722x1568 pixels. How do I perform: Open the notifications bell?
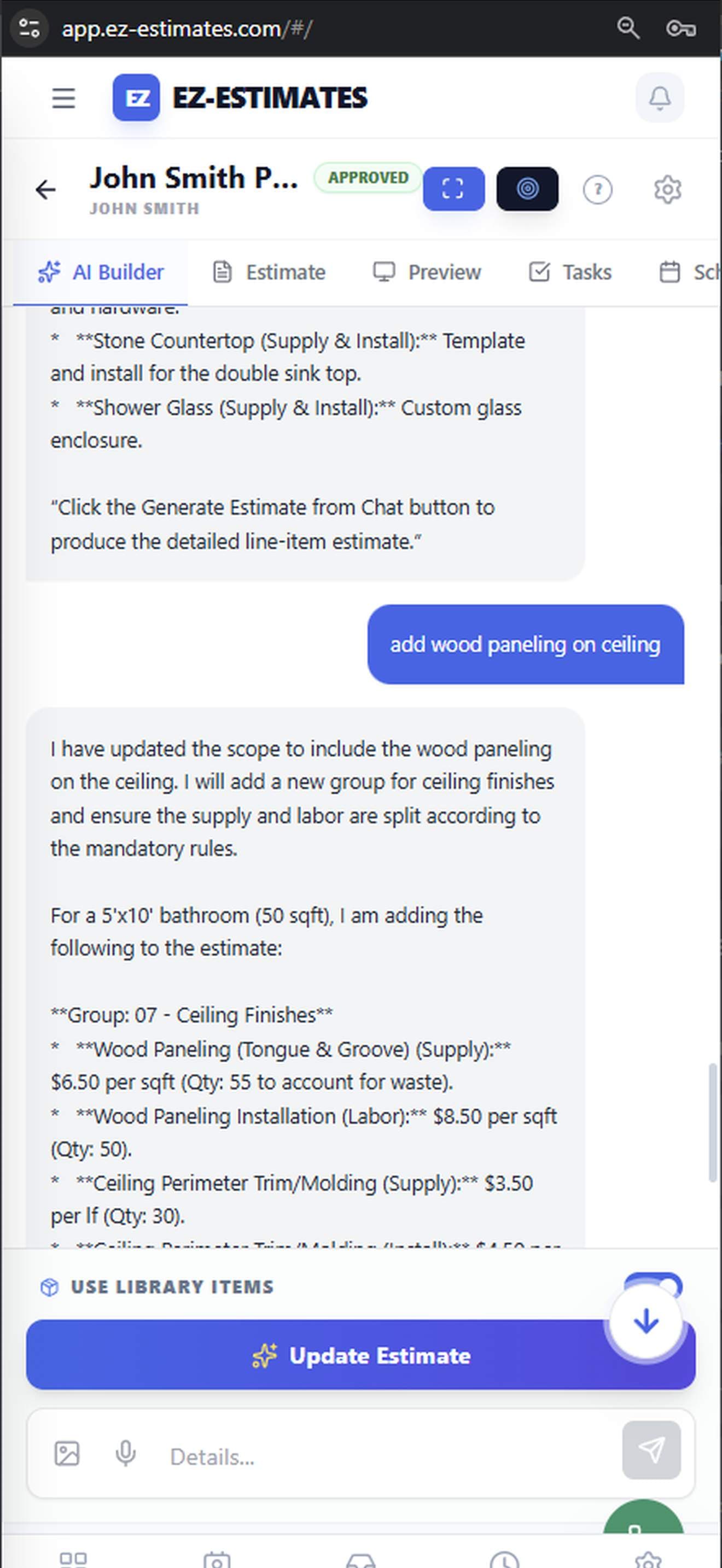659,98
